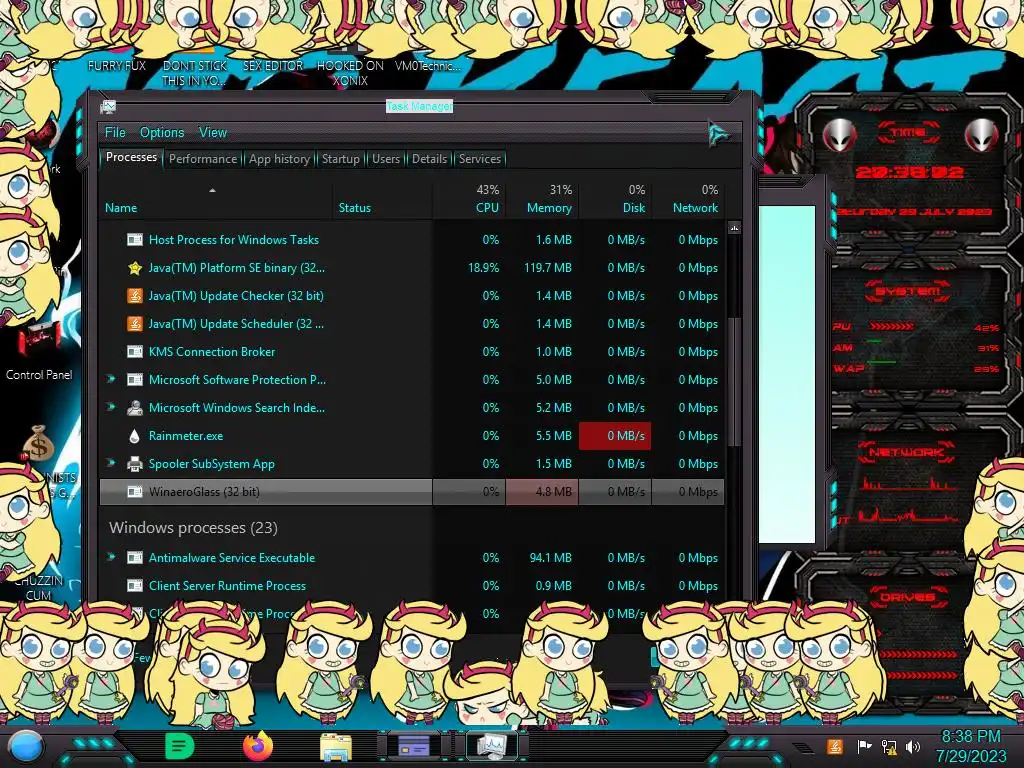Click the Task Manager title bar icon
Viewport: 1024px width, 768px height.
108,106
